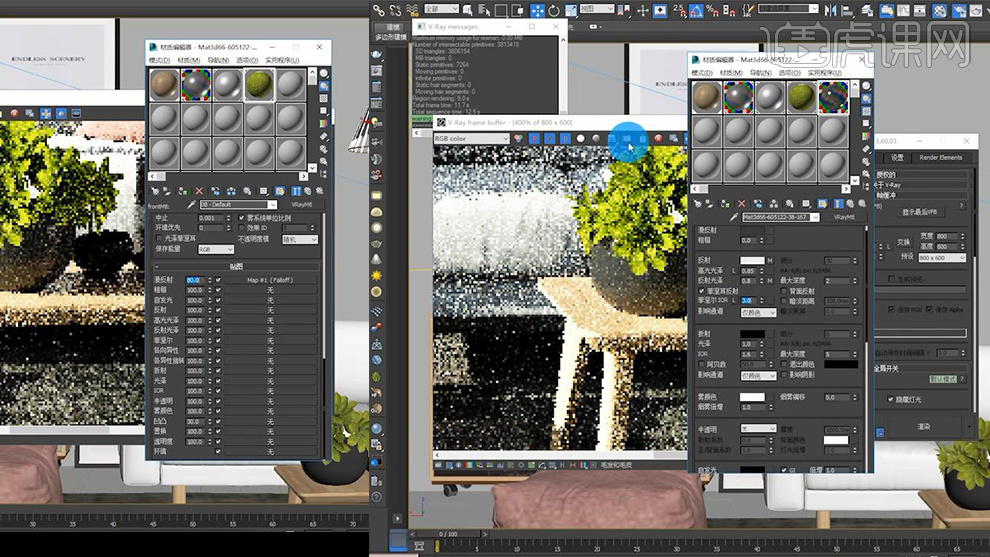Screen dimensions: 990x557
Task: Toggle blue channel in V-Ray frame buffer
Action: (x=566, y=138)
